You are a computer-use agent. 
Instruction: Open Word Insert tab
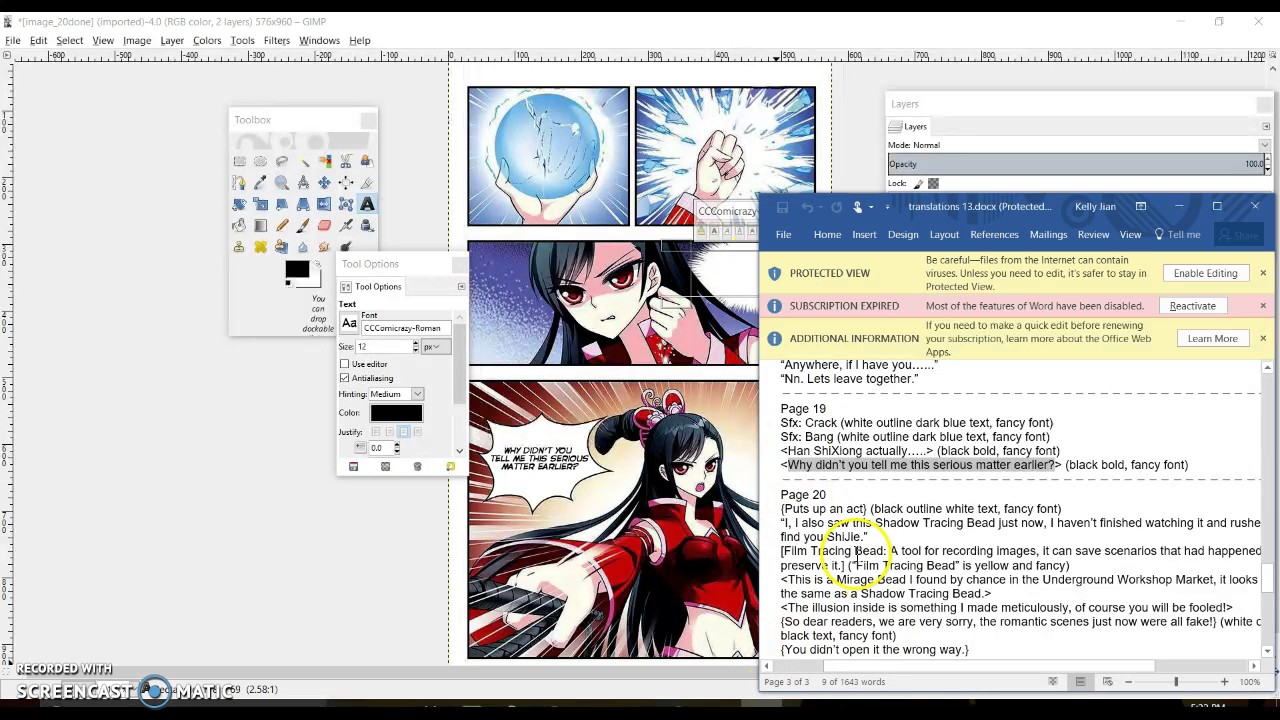[x=864, y=235]
